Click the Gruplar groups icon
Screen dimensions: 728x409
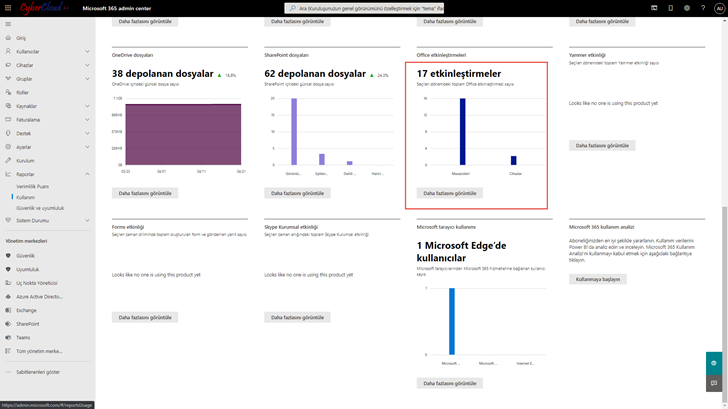8,79
